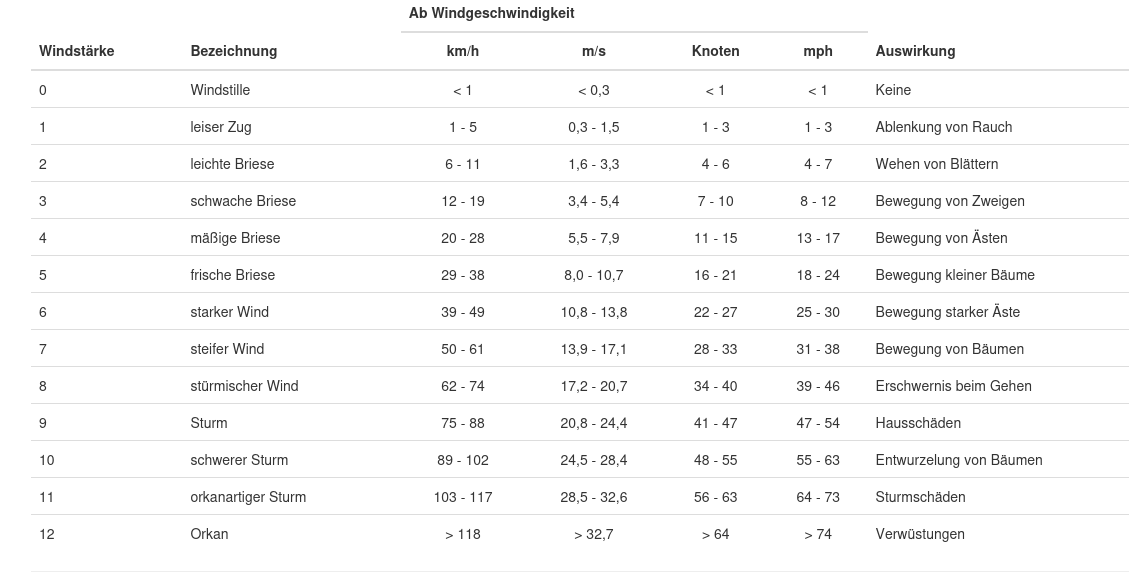Select the Hausschäden effect cell
Image resolution: width=1129 pixels, height=583 pixels.
coord(918,423)
